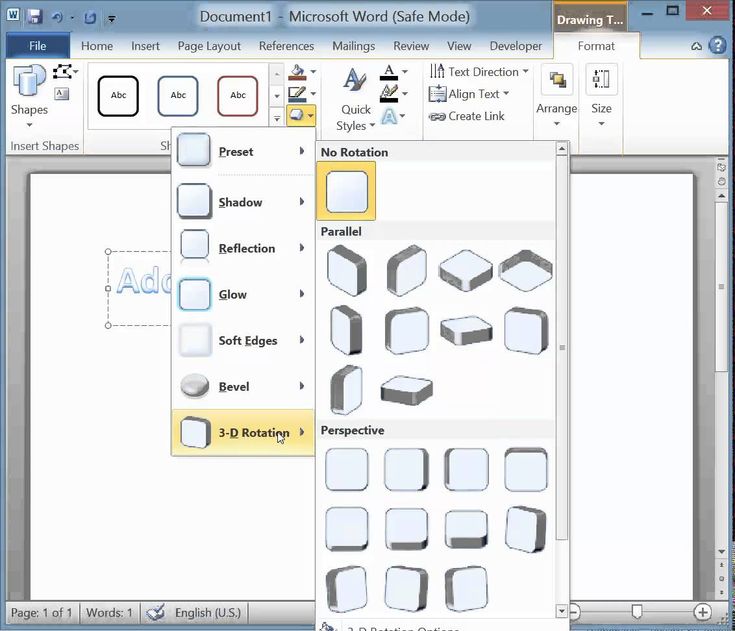
Task: Click the Undo arrow icon
Action: pos(57,18)
